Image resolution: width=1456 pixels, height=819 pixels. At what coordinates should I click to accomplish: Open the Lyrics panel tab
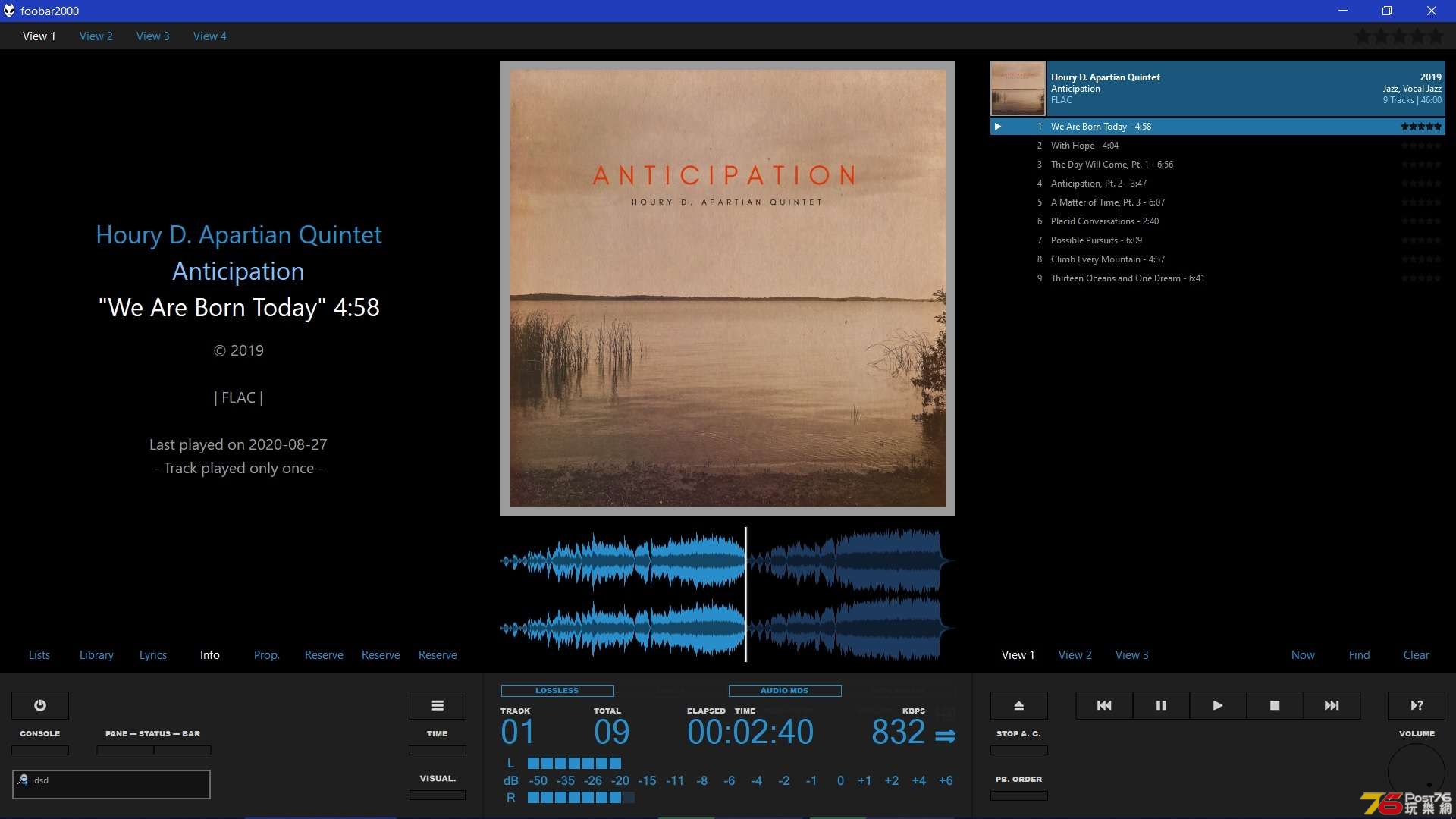(153, 654)
